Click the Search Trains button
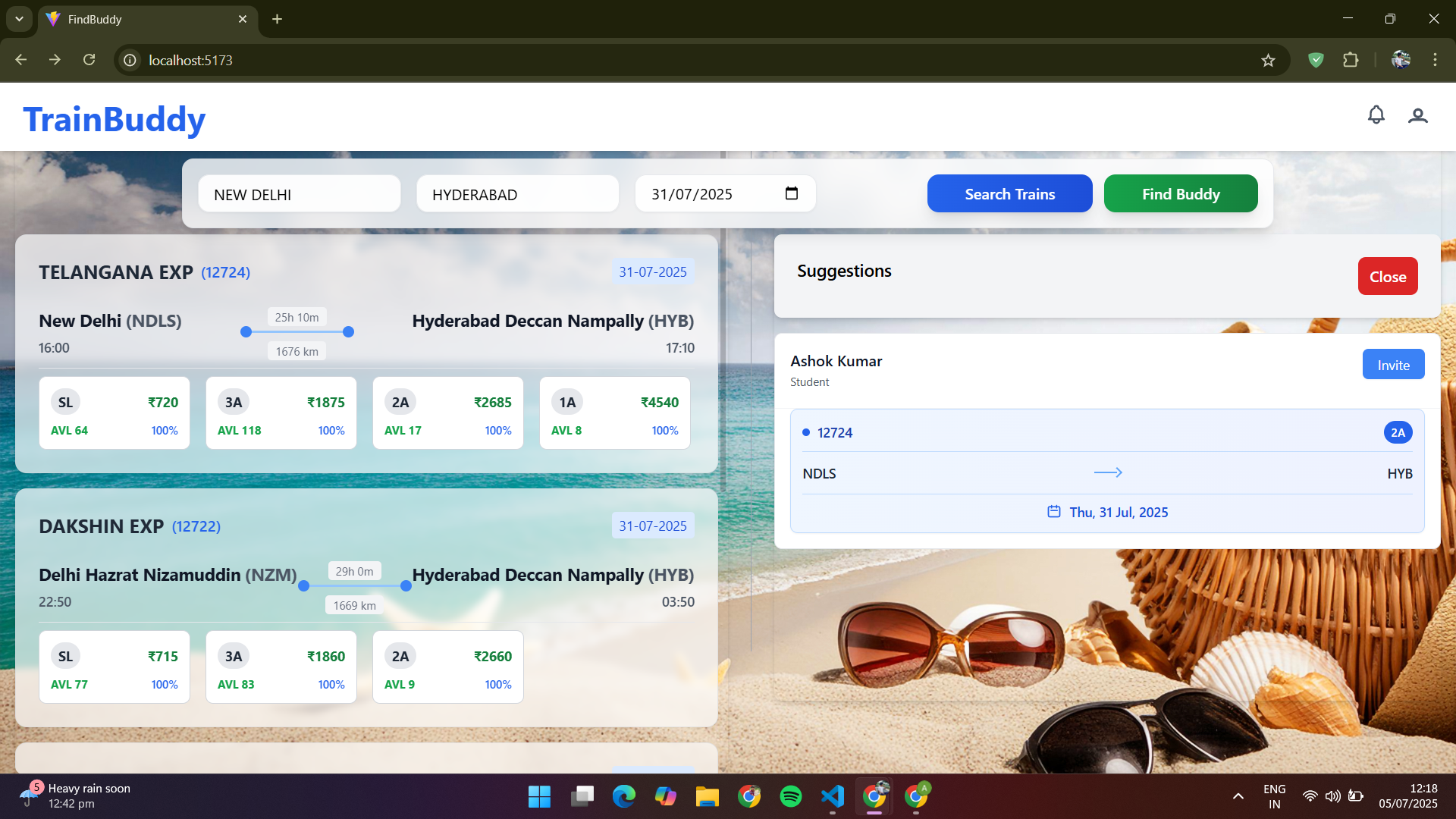1456x819 pixels. click(x=1009, y=193)
